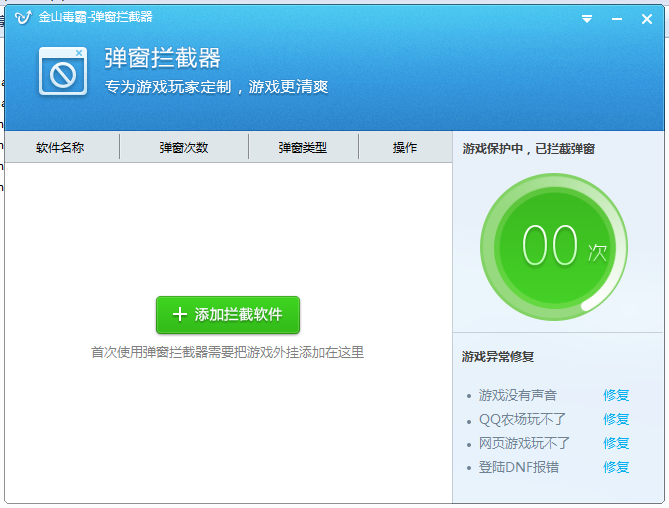Viewport: 669px width, 508px height.
Task: Click the 软件名称 column header
Action: [x=60, y=148]
